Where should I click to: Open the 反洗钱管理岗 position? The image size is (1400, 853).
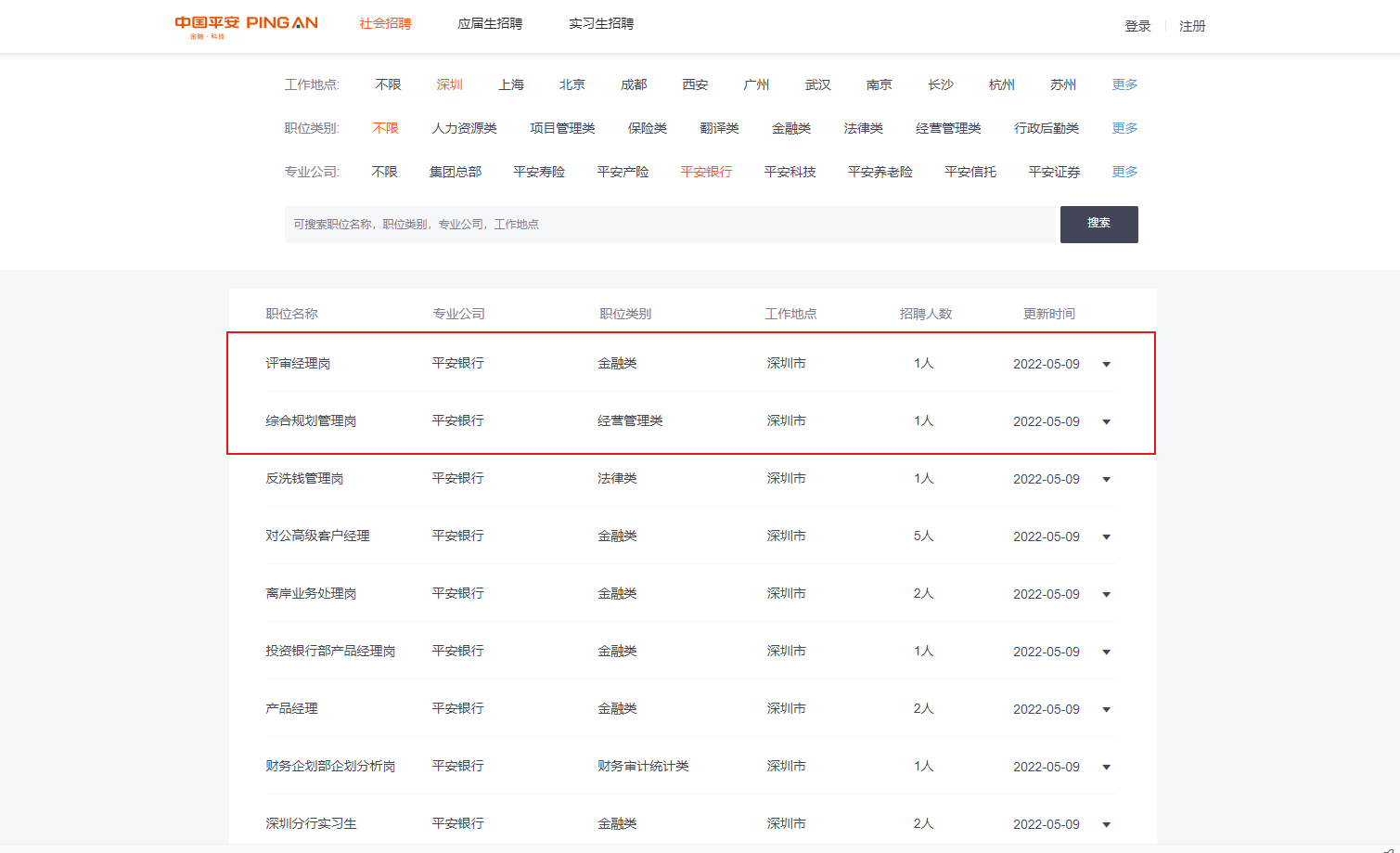coord(304,479)
